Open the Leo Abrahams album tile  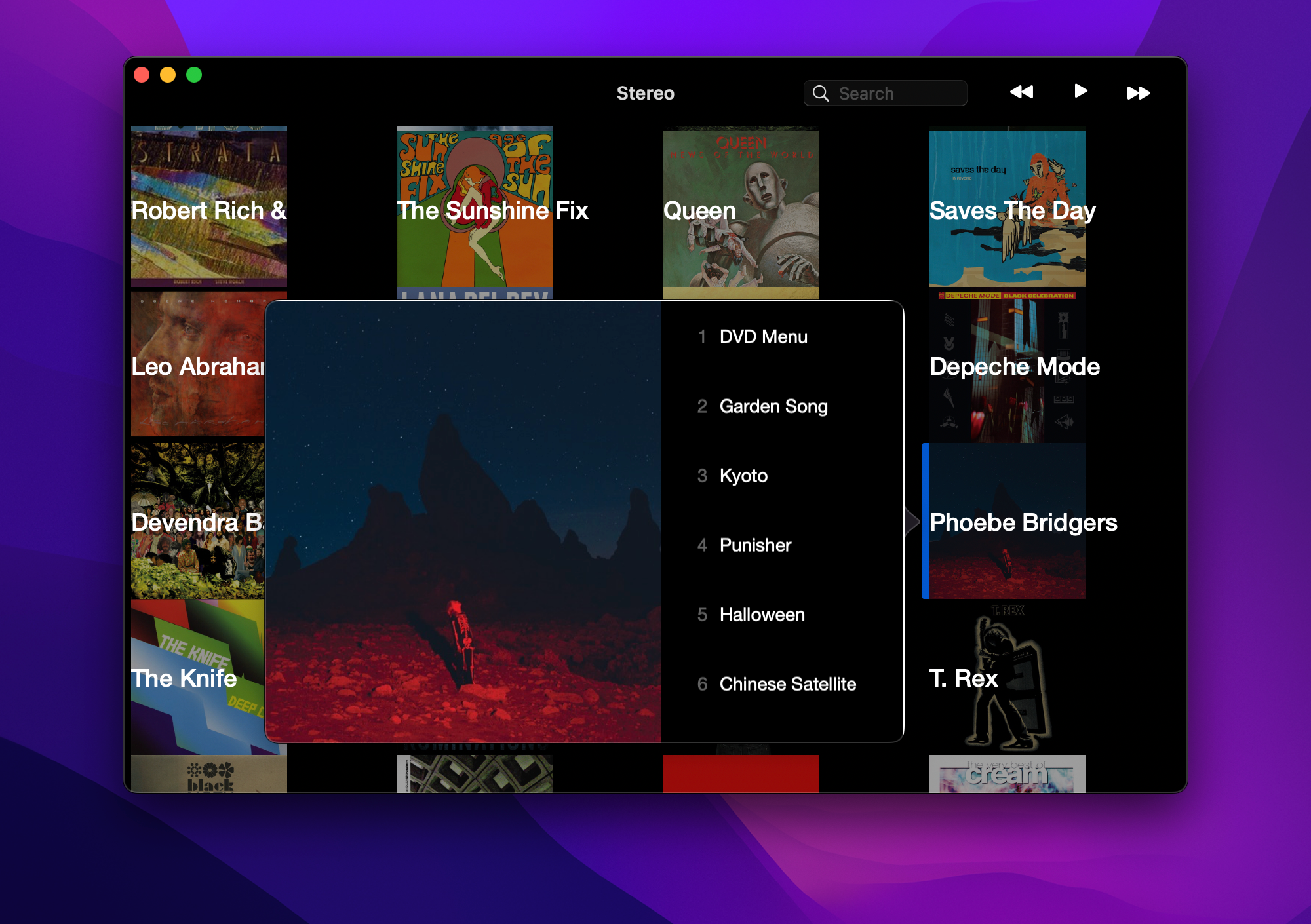[x=198, y=364]
